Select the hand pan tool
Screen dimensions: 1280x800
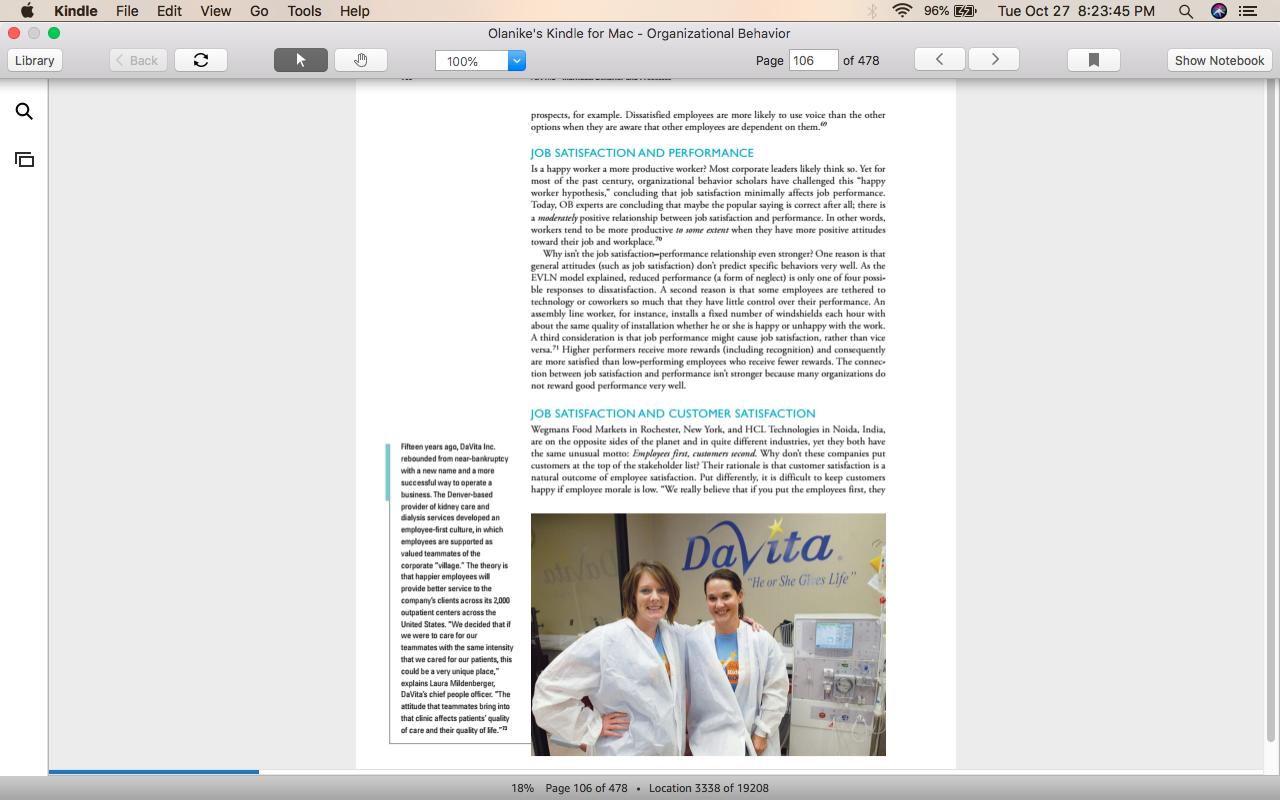coord(361,60)
